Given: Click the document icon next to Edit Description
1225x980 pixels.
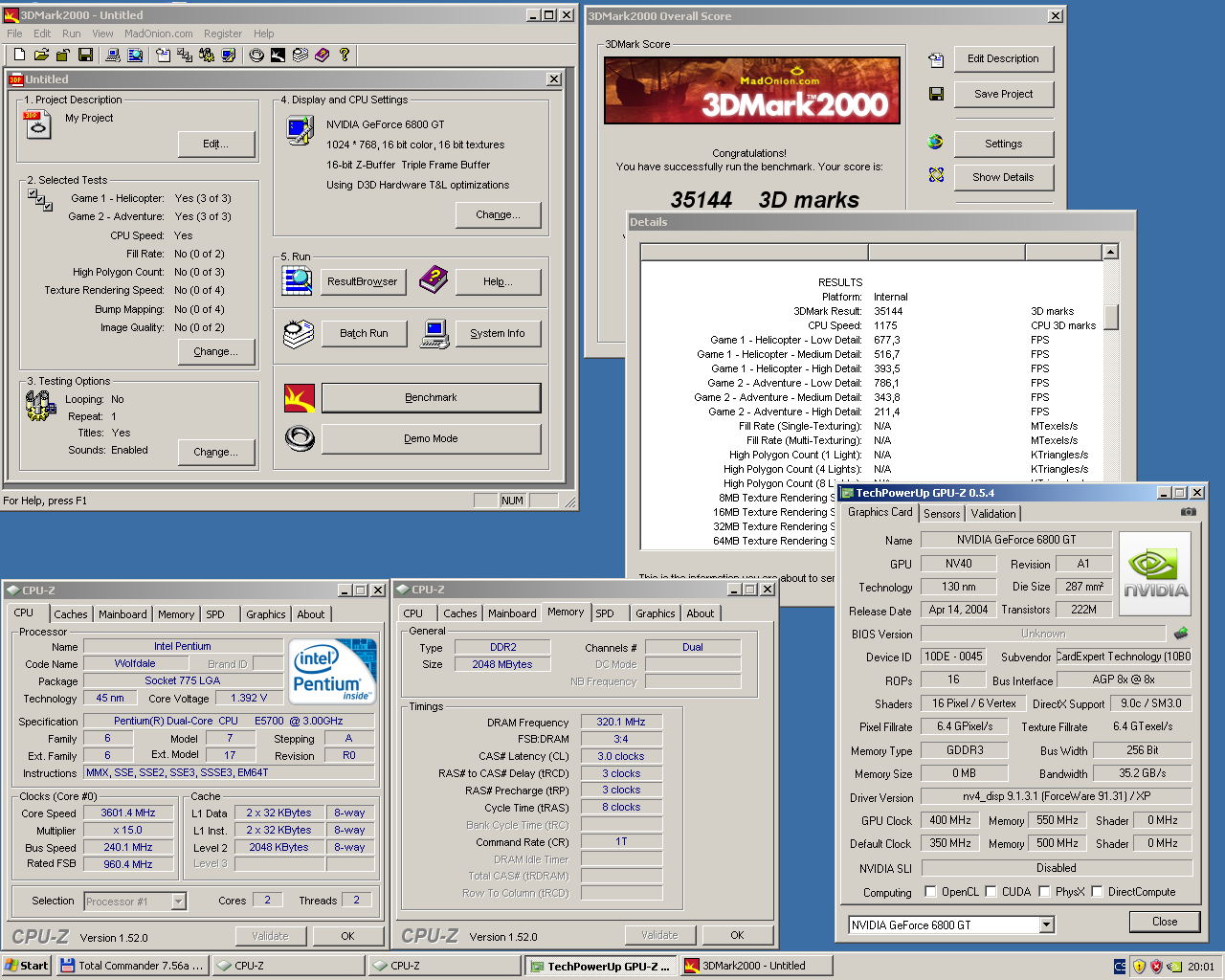Looking at the screenshot, I should [936, 59].
